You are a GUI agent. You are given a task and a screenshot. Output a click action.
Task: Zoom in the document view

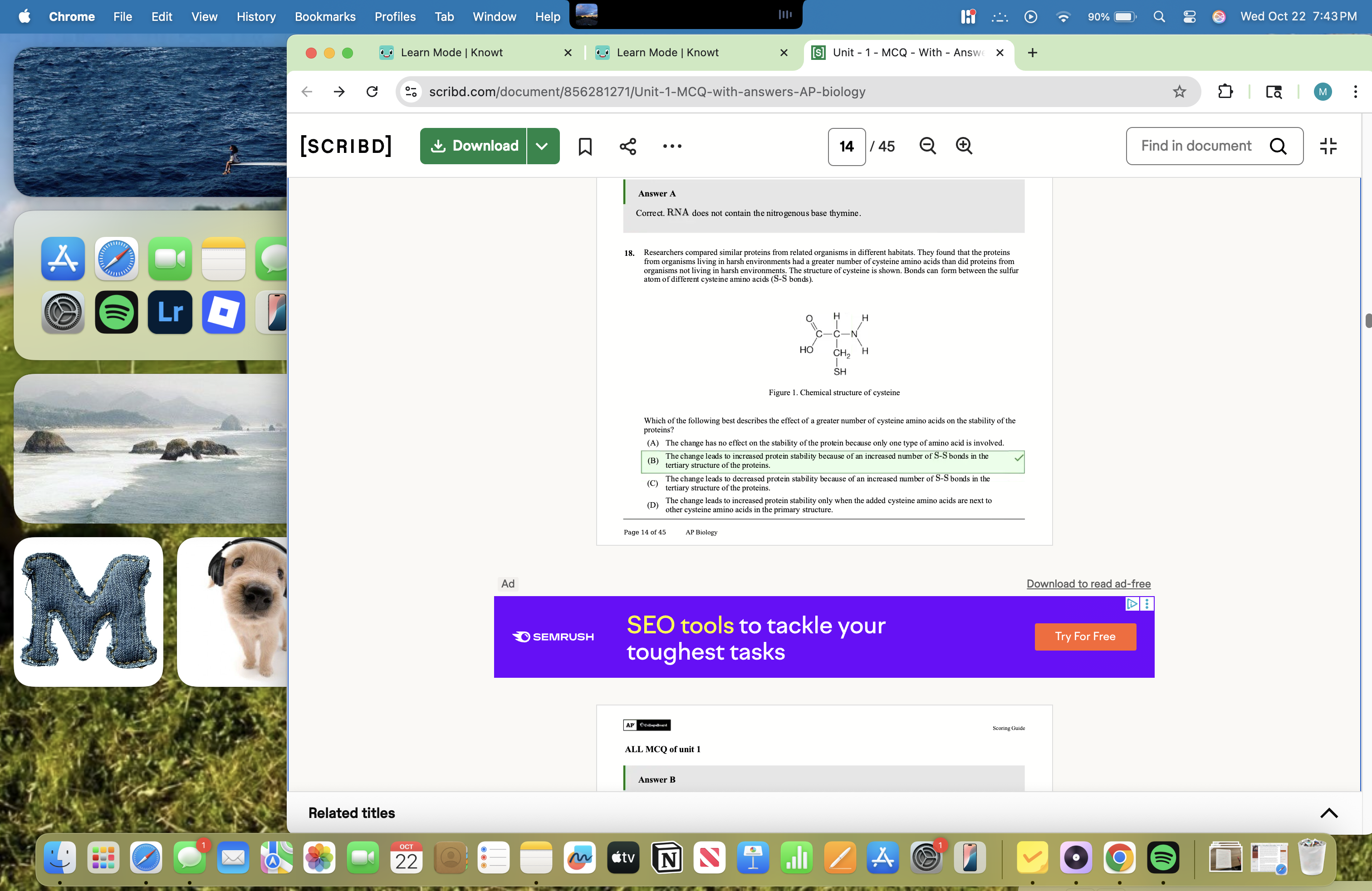tap(964, 146)
